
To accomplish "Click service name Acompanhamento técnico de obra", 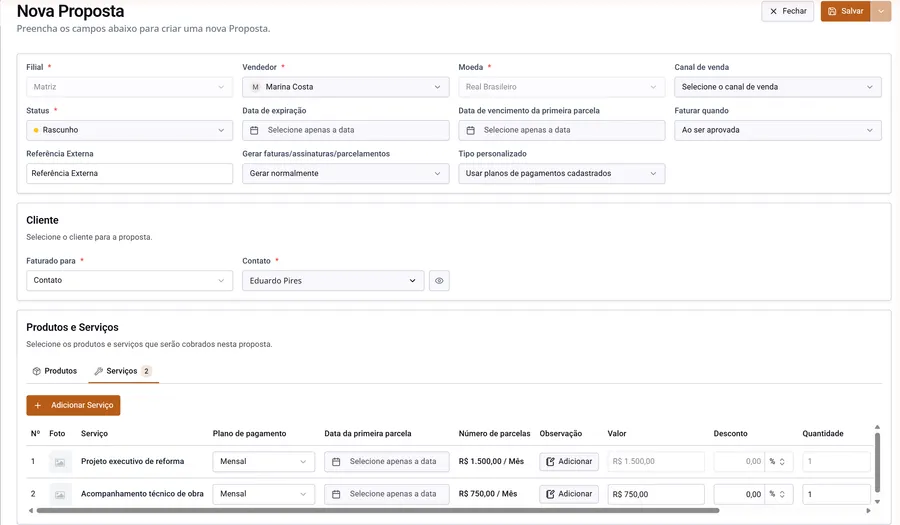I will [x=142, y=494].
